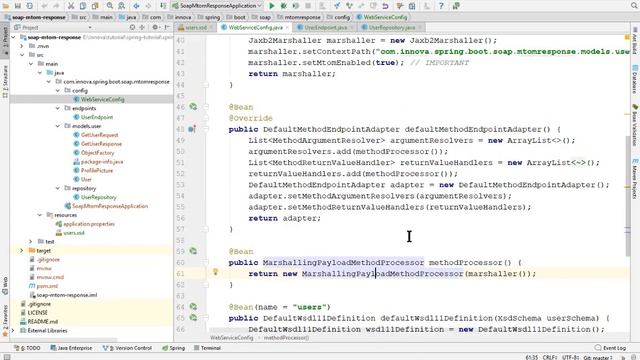Open the Terminal tool window
Viewport: 640px width, 360px height.
[x=207, y=348]
